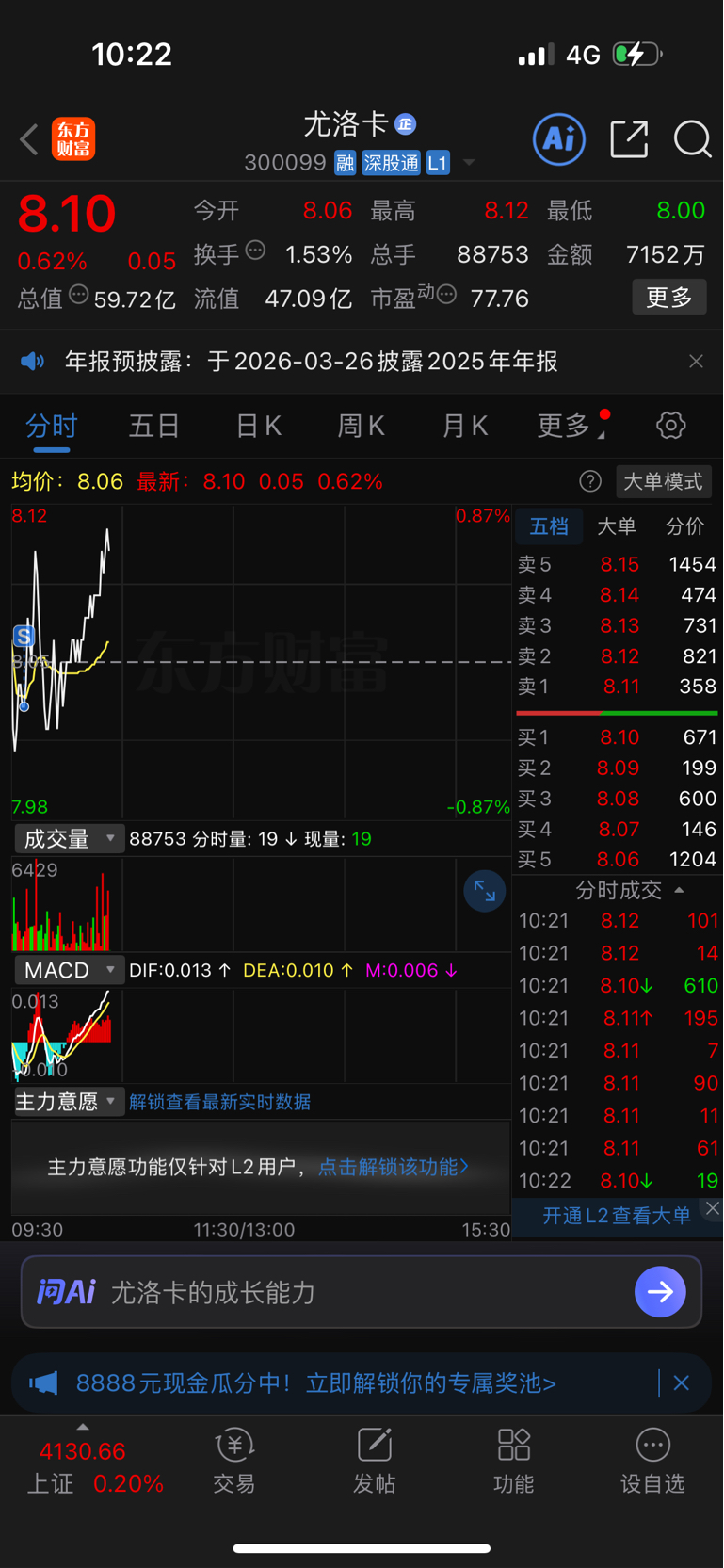Tap the L1 level badge
This screenshot has width=724, height=1568.
(438, 163)
